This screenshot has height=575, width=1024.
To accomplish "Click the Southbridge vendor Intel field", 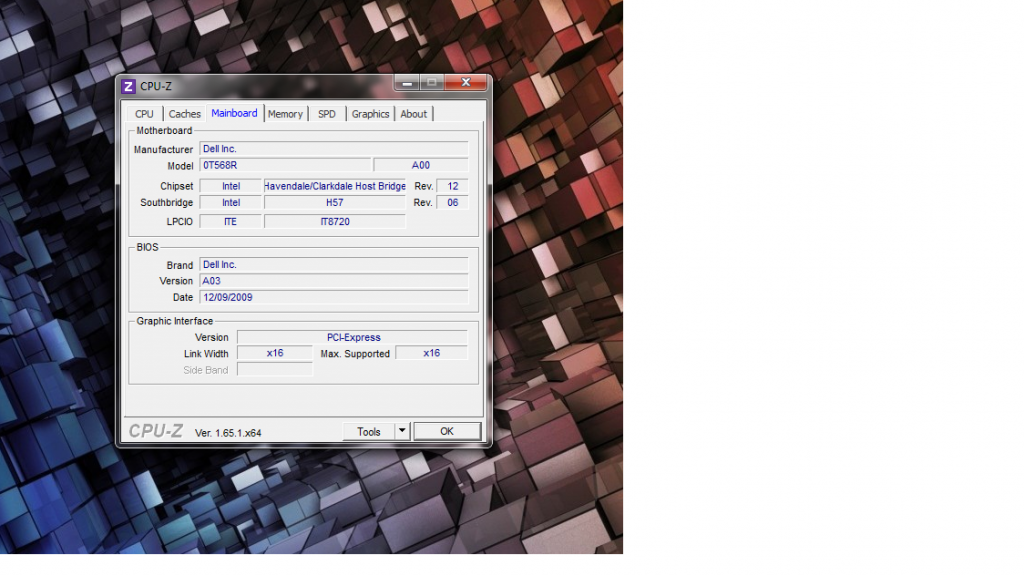I will point(231,203).
